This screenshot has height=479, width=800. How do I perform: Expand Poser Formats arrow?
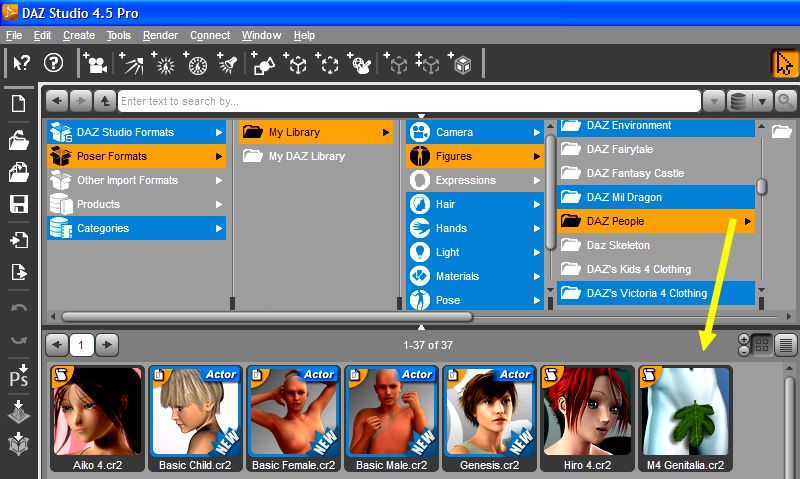[x=218, y=157]
